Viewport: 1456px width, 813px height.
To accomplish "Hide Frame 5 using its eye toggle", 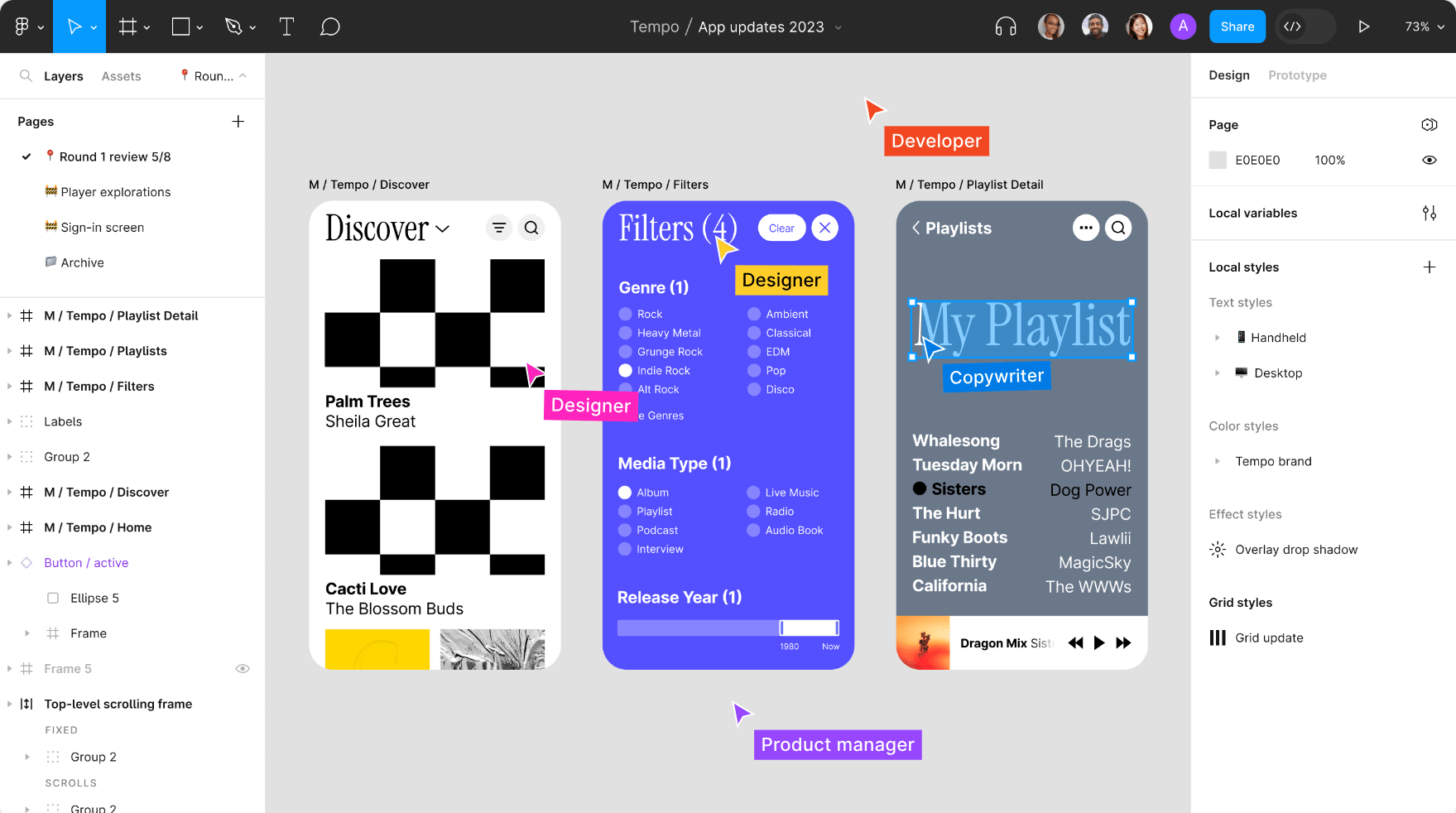I will [x=243, y=668].
